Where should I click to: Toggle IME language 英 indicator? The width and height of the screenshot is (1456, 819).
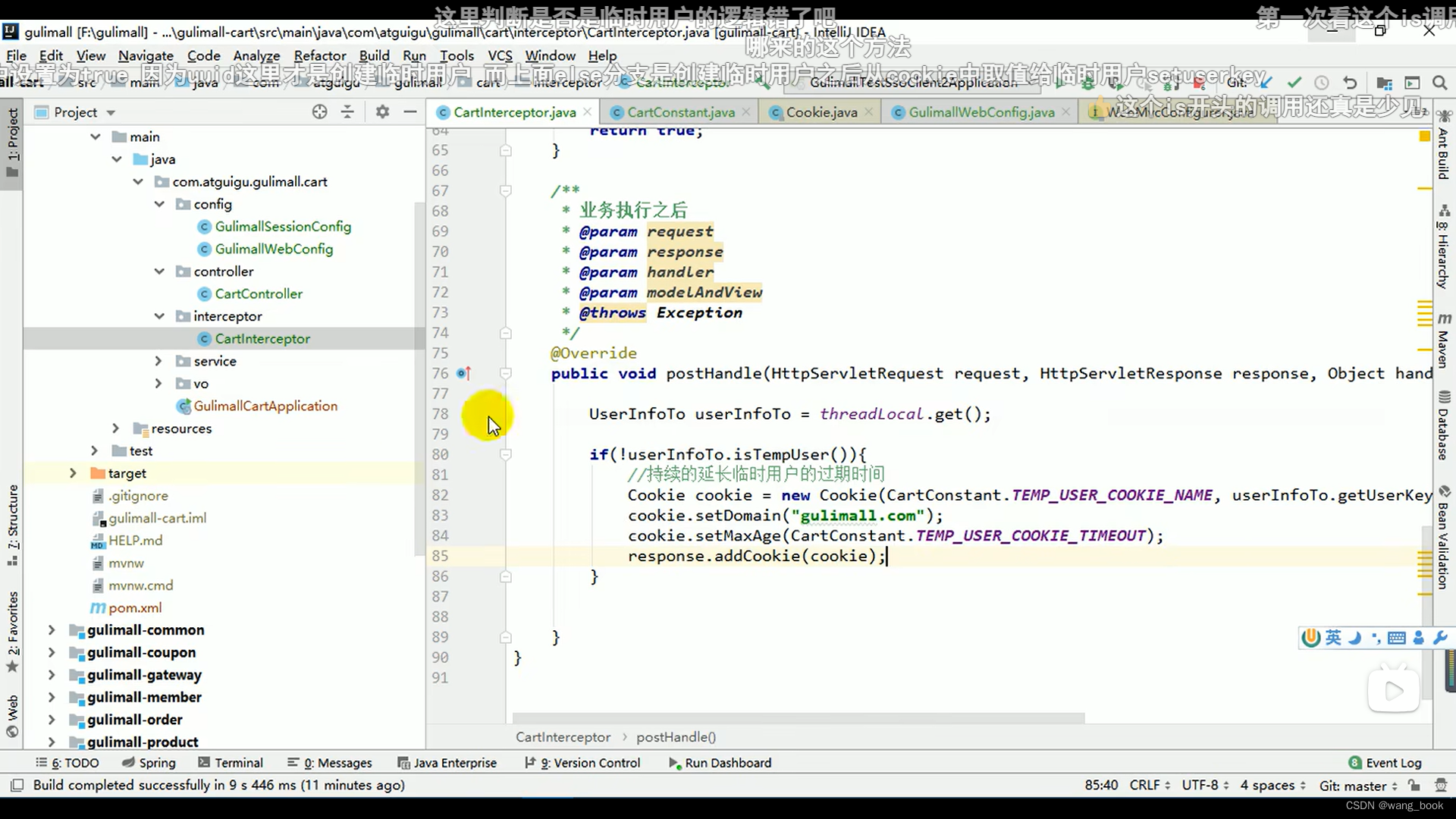point(1333,638)
